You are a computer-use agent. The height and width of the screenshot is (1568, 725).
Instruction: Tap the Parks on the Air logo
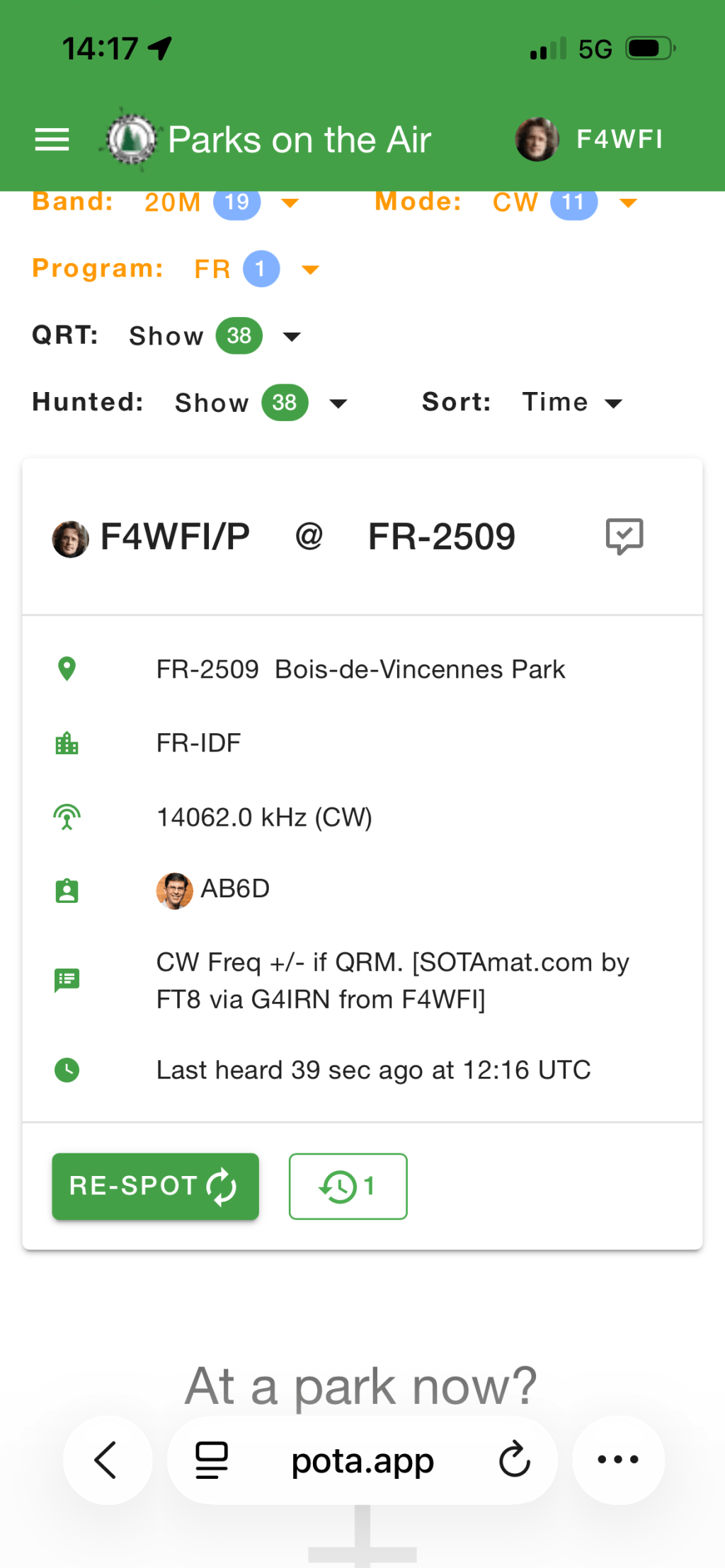130,139
